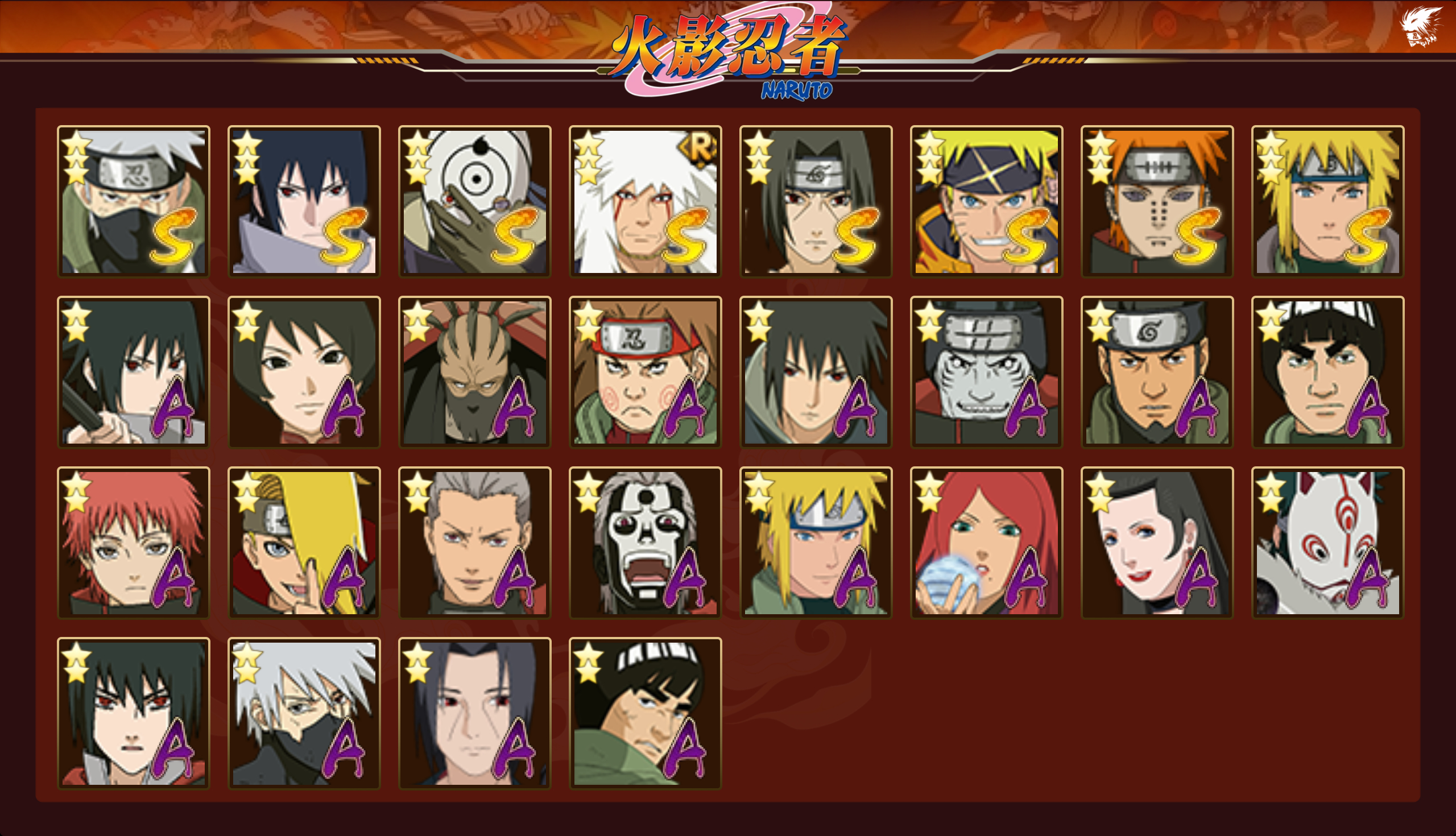Screen dimensions: 1456x836
Task: Click the blond S-rank ninja with star headband
Action: click(986, 201)
